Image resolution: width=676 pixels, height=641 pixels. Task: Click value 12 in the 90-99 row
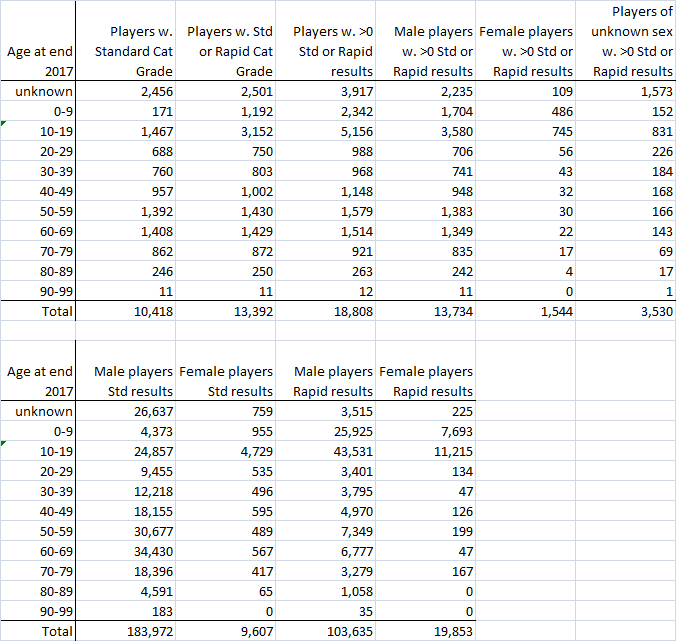click(x=325, y=291)
